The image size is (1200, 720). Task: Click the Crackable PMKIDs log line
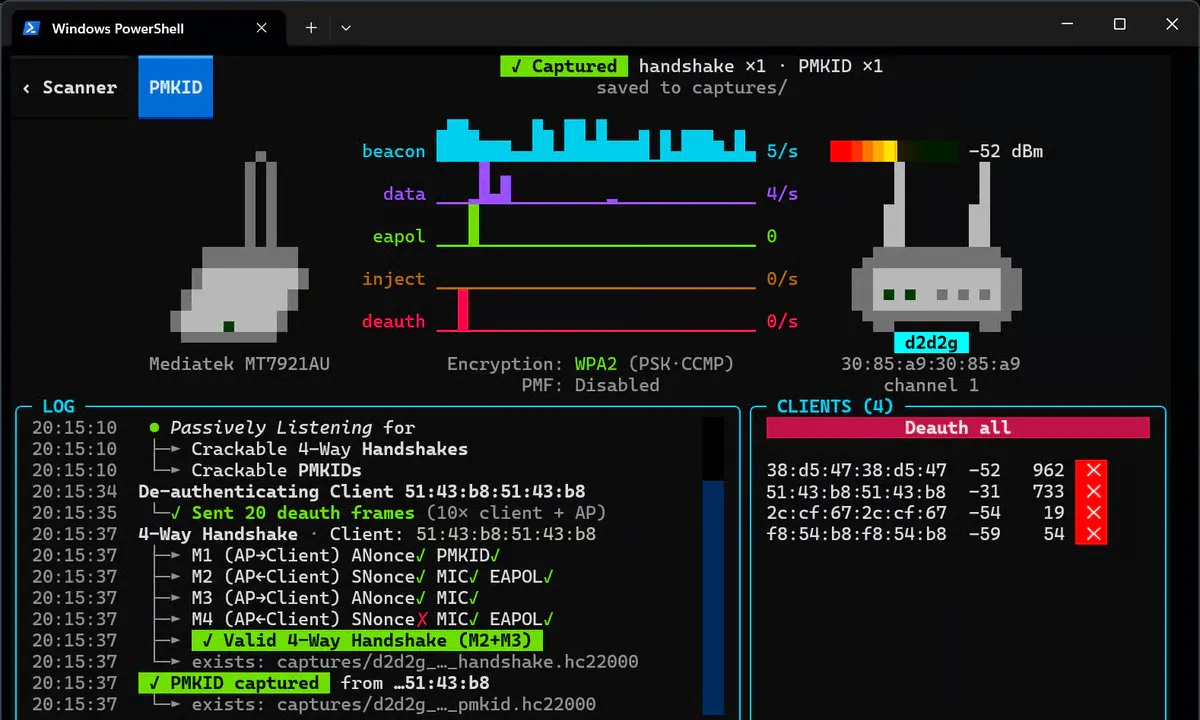277,470
